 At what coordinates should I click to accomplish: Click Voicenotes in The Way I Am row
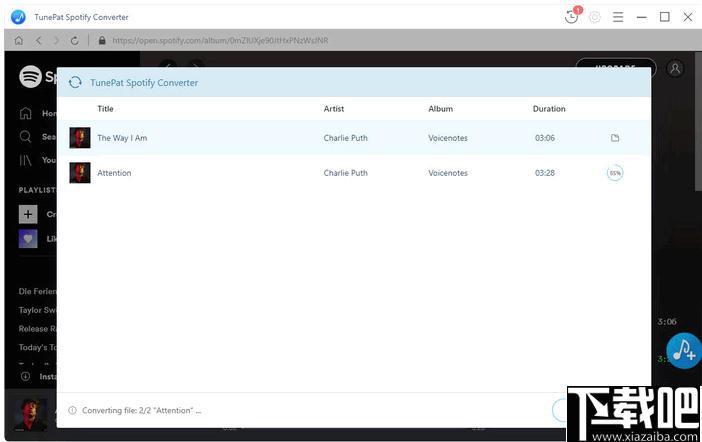[448, 138]
